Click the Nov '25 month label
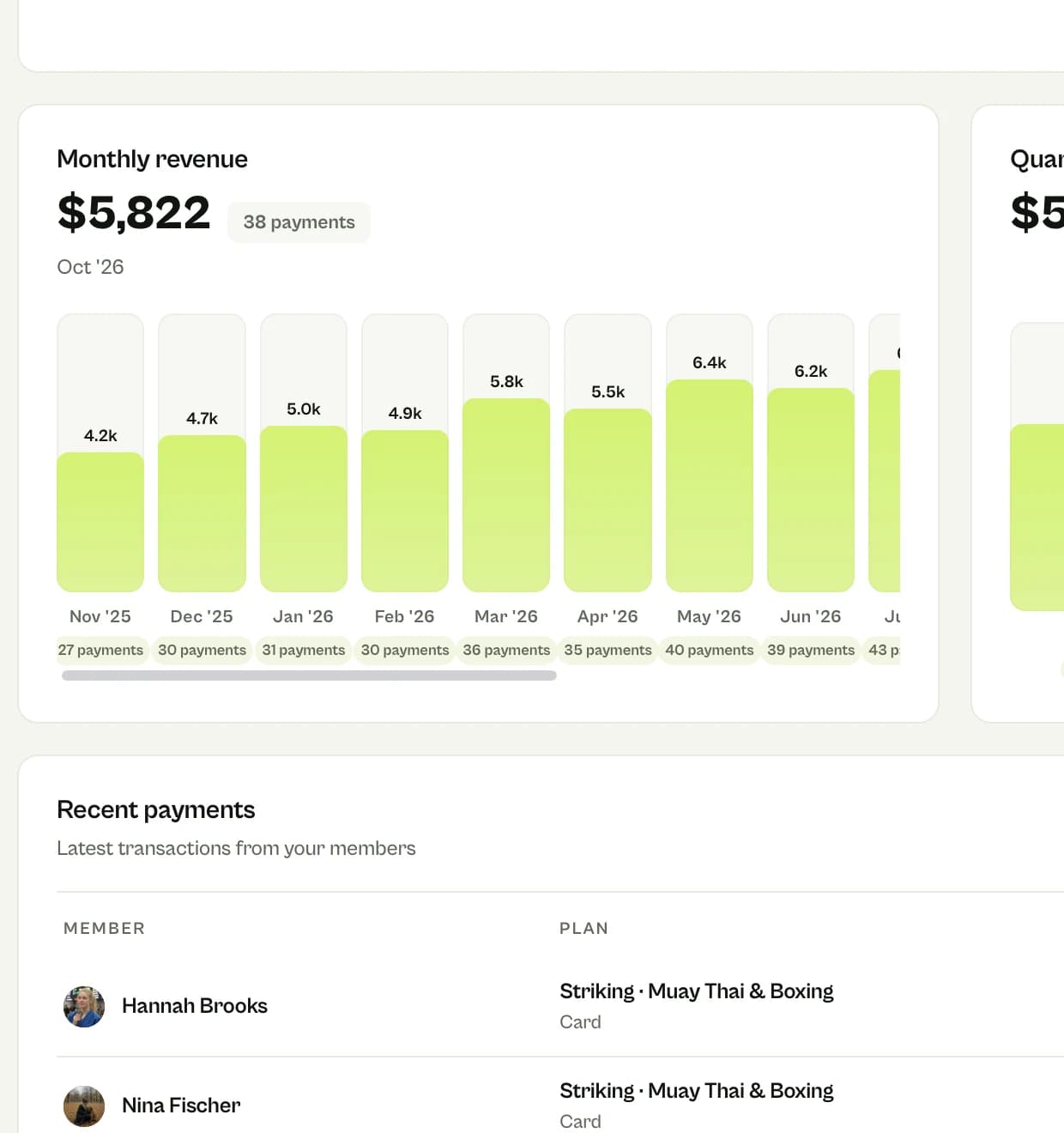 (x=100, y=616)
